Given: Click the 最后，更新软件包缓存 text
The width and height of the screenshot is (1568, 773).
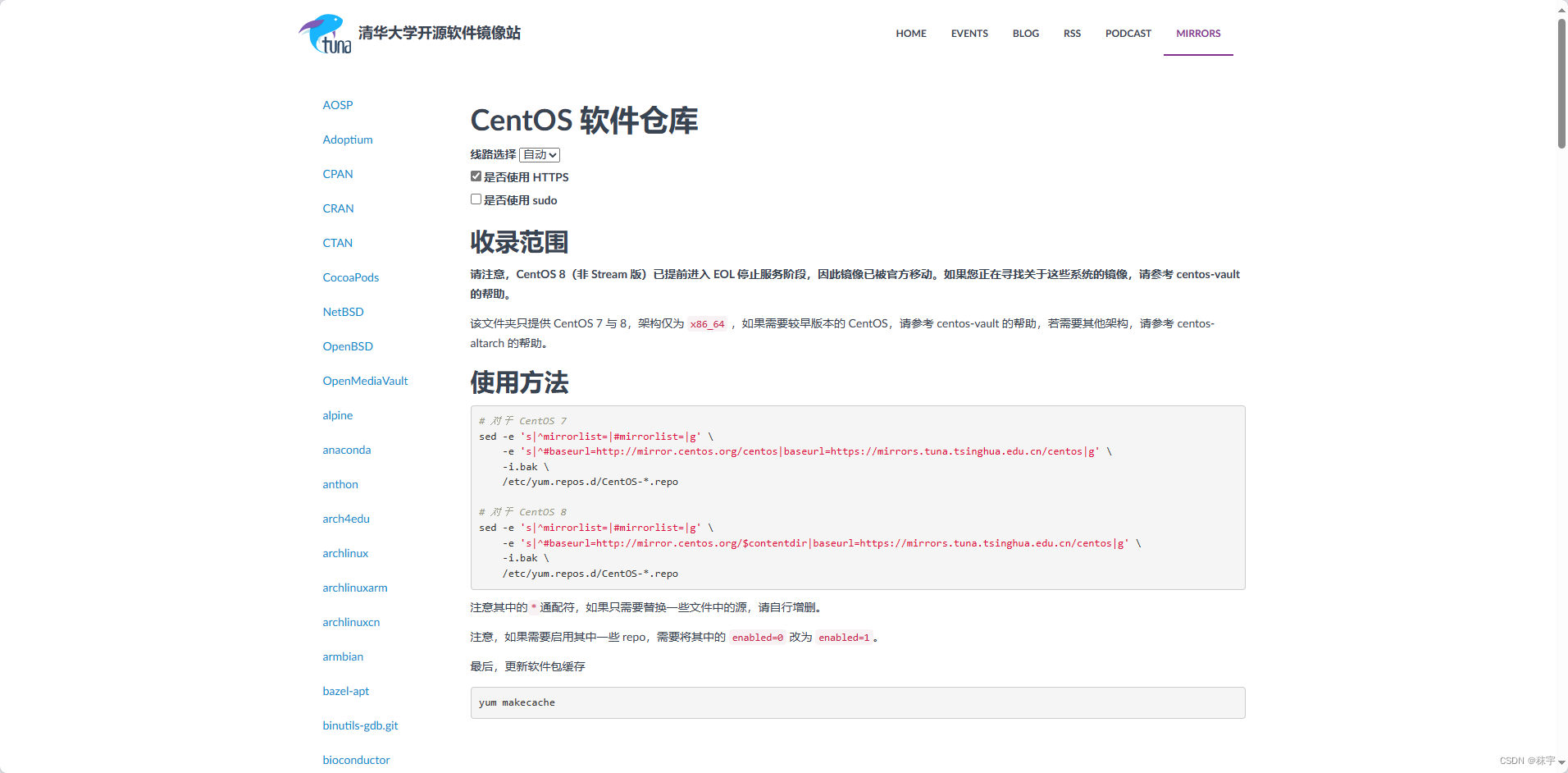Looking at the screenshot, I should click(x=527, y=666).
